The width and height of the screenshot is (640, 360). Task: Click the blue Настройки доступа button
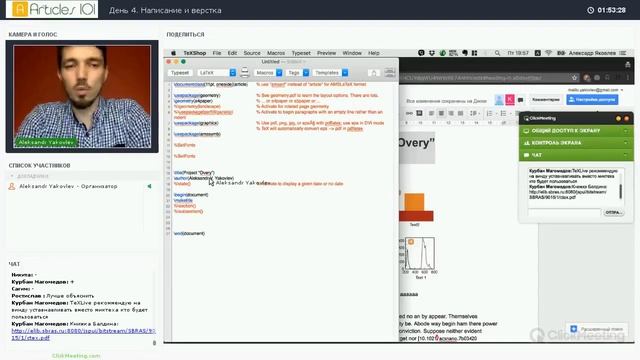592,100
